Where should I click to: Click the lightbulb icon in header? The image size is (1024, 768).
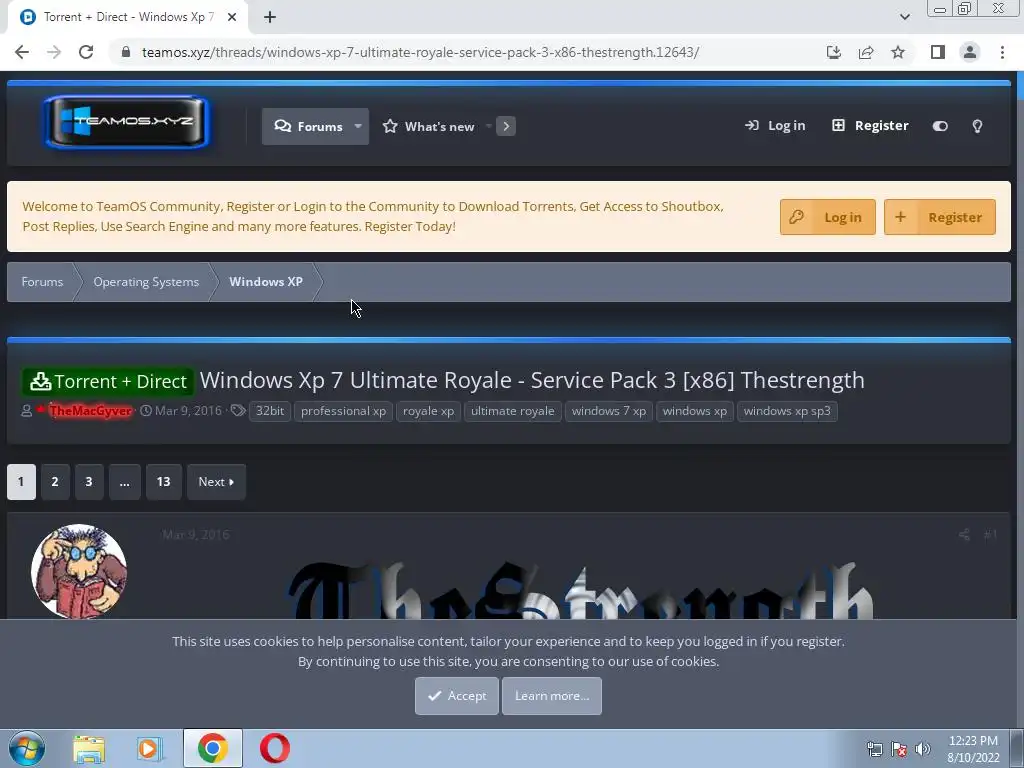tap(977, 126)
